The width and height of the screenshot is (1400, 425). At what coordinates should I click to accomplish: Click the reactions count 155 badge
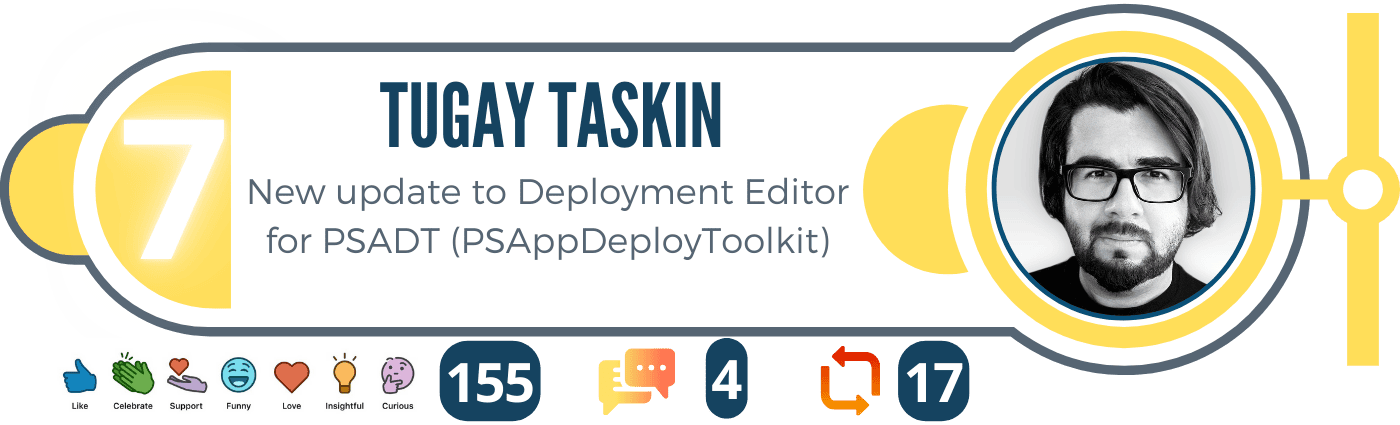(x=490, y=380)
